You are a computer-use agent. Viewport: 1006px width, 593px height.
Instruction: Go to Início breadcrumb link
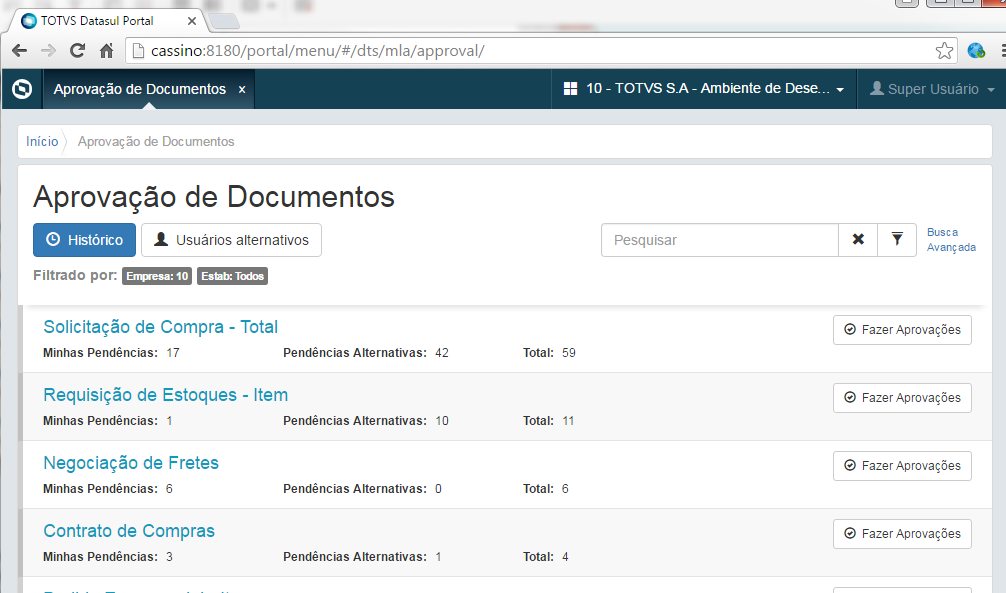tap(42, 141)
